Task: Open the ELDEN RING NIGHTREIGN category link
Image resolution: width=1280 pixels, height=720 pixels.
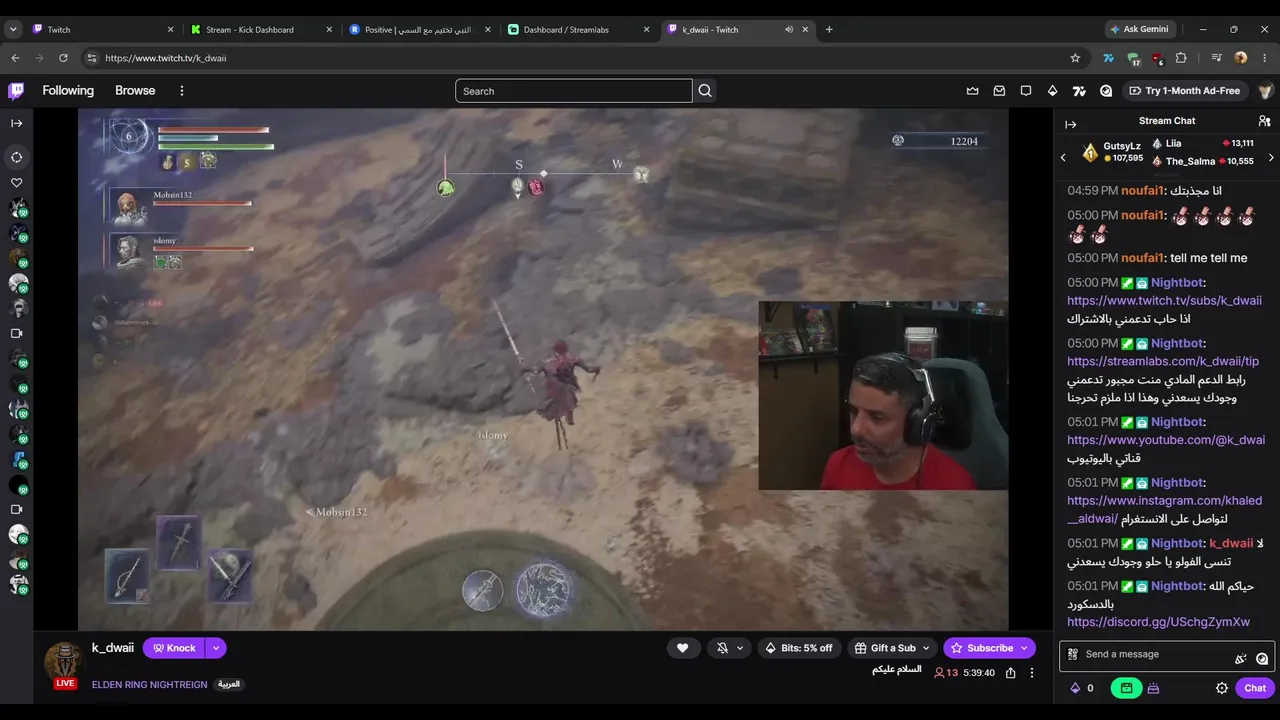Action: tap(150, 685)
